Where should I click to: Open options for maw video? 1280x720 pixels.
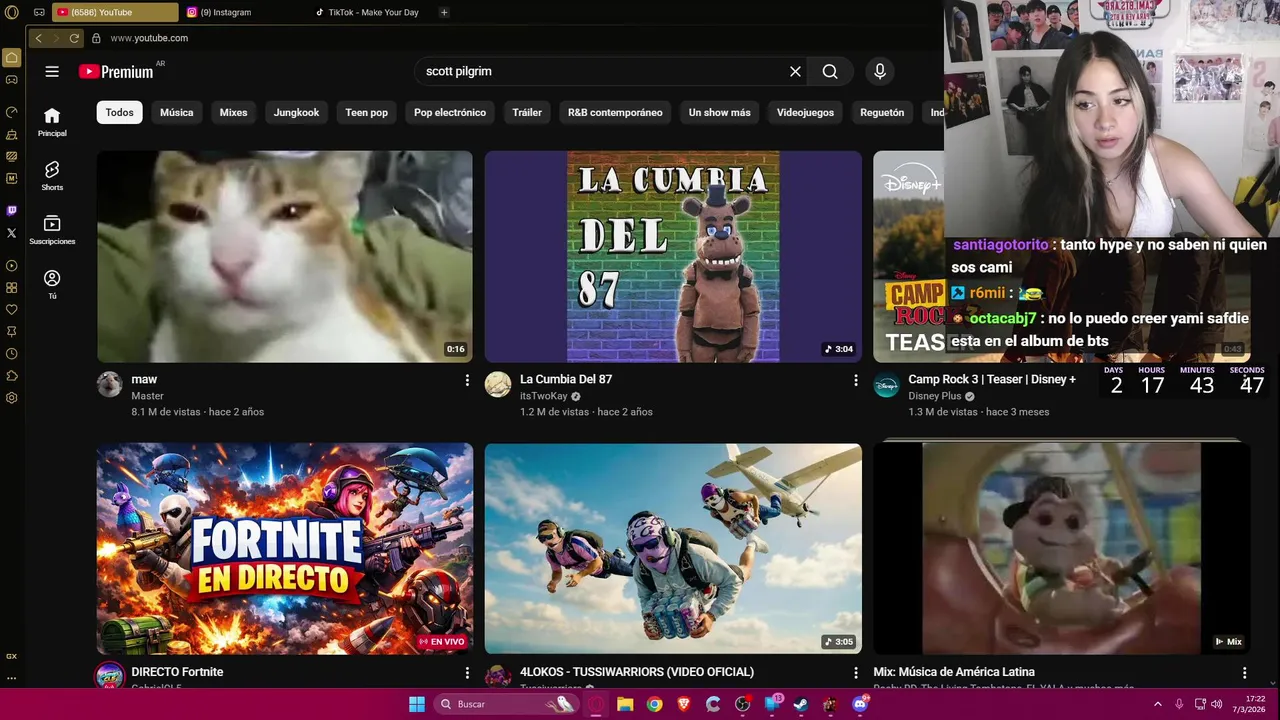[x=467, y=380]
